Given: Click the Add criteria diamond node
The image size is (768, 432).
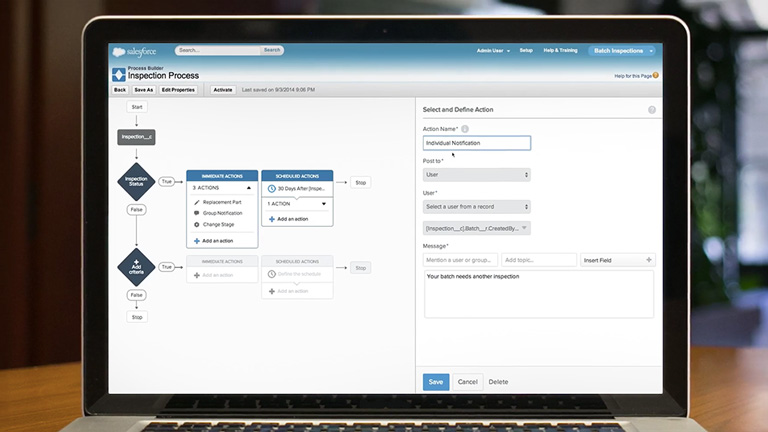Looking at the screenshot, I should tap(136, 267).
